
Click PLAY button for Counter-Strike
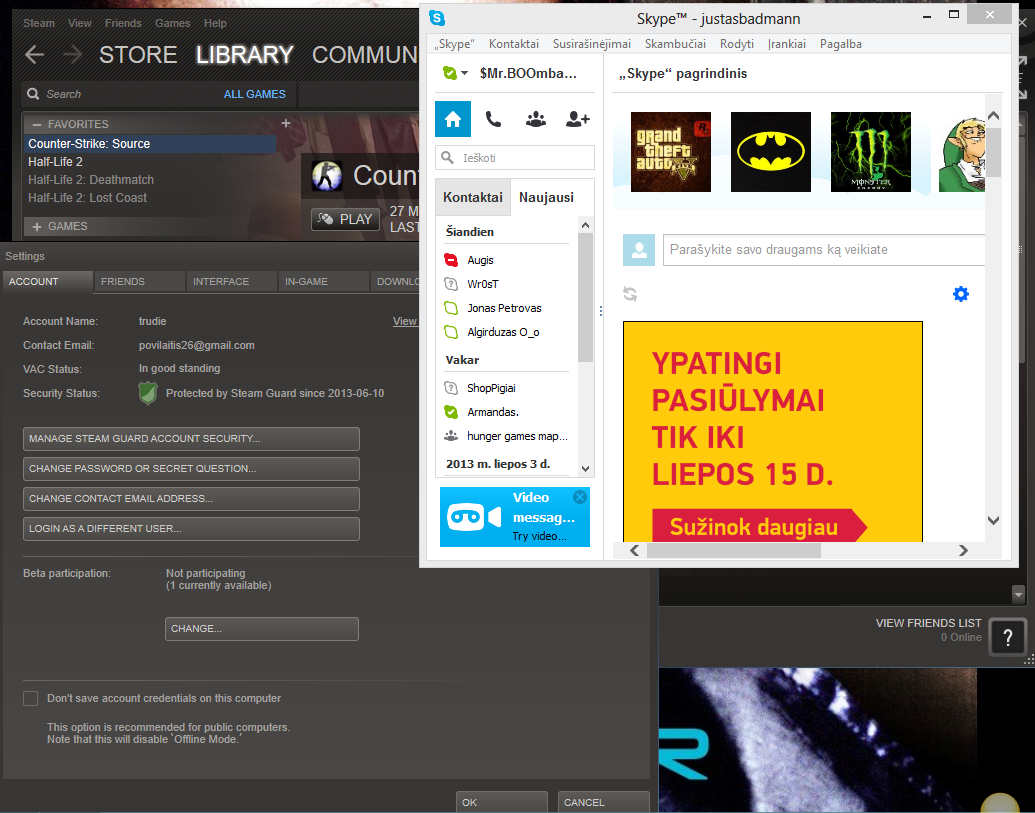pos(346,219)
